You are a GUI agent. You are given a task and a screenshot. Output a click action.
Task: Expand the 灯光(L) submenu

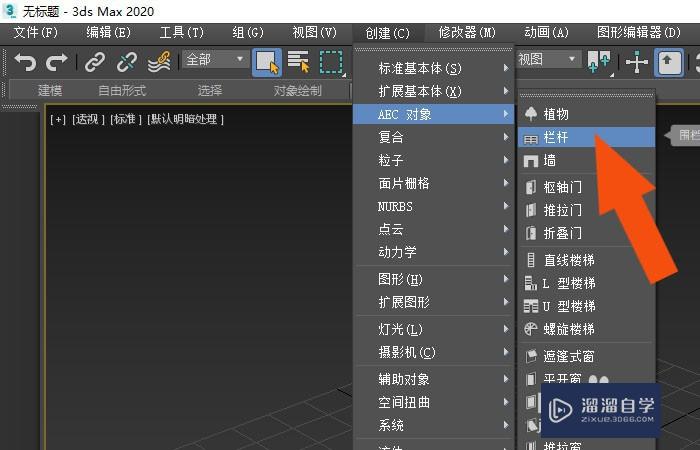tap(433, 329)
